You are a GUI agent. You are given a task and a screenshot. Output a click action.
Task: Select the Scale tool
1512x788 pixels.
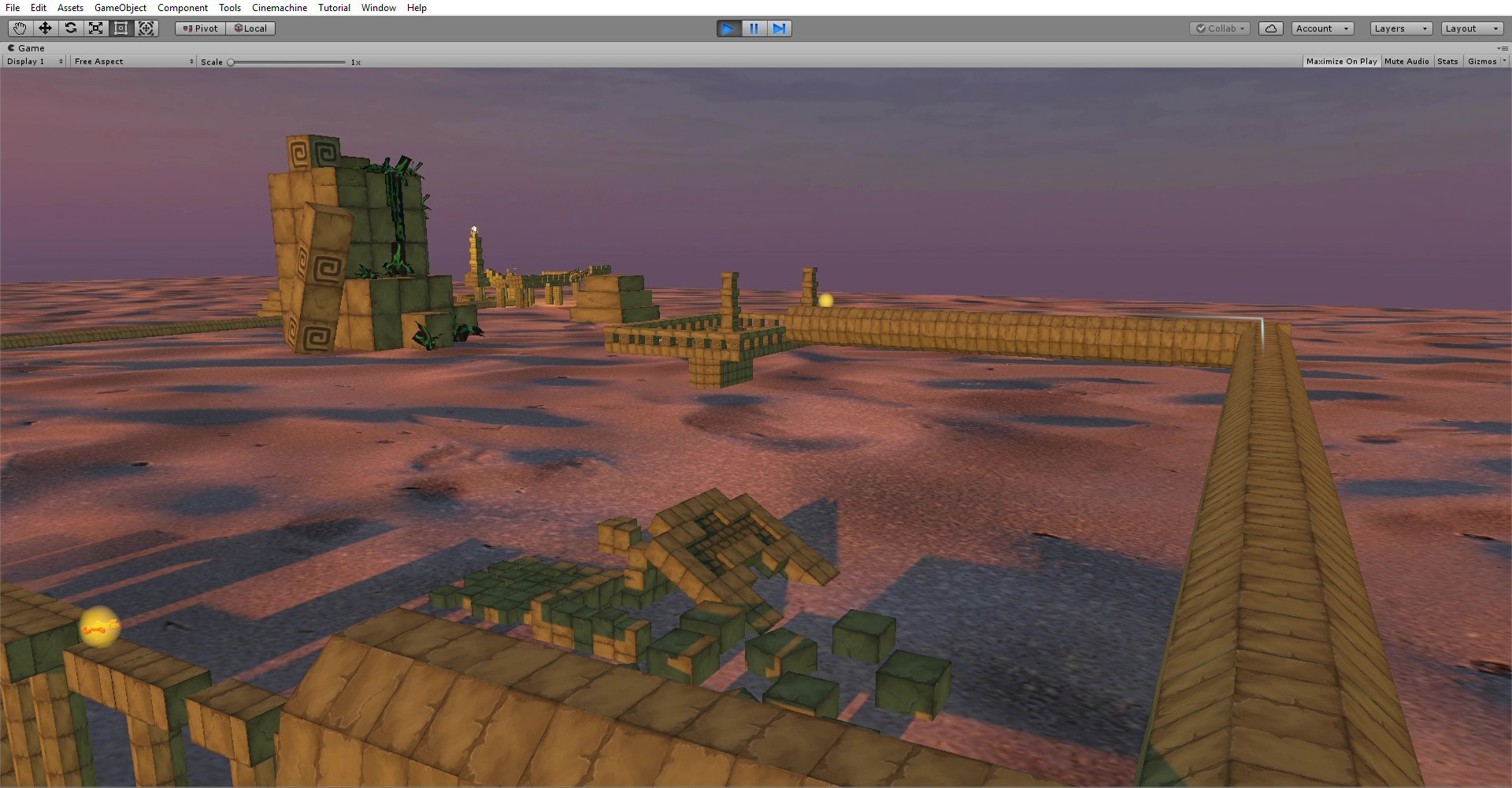pyautogui.click(x=95, y=28)
